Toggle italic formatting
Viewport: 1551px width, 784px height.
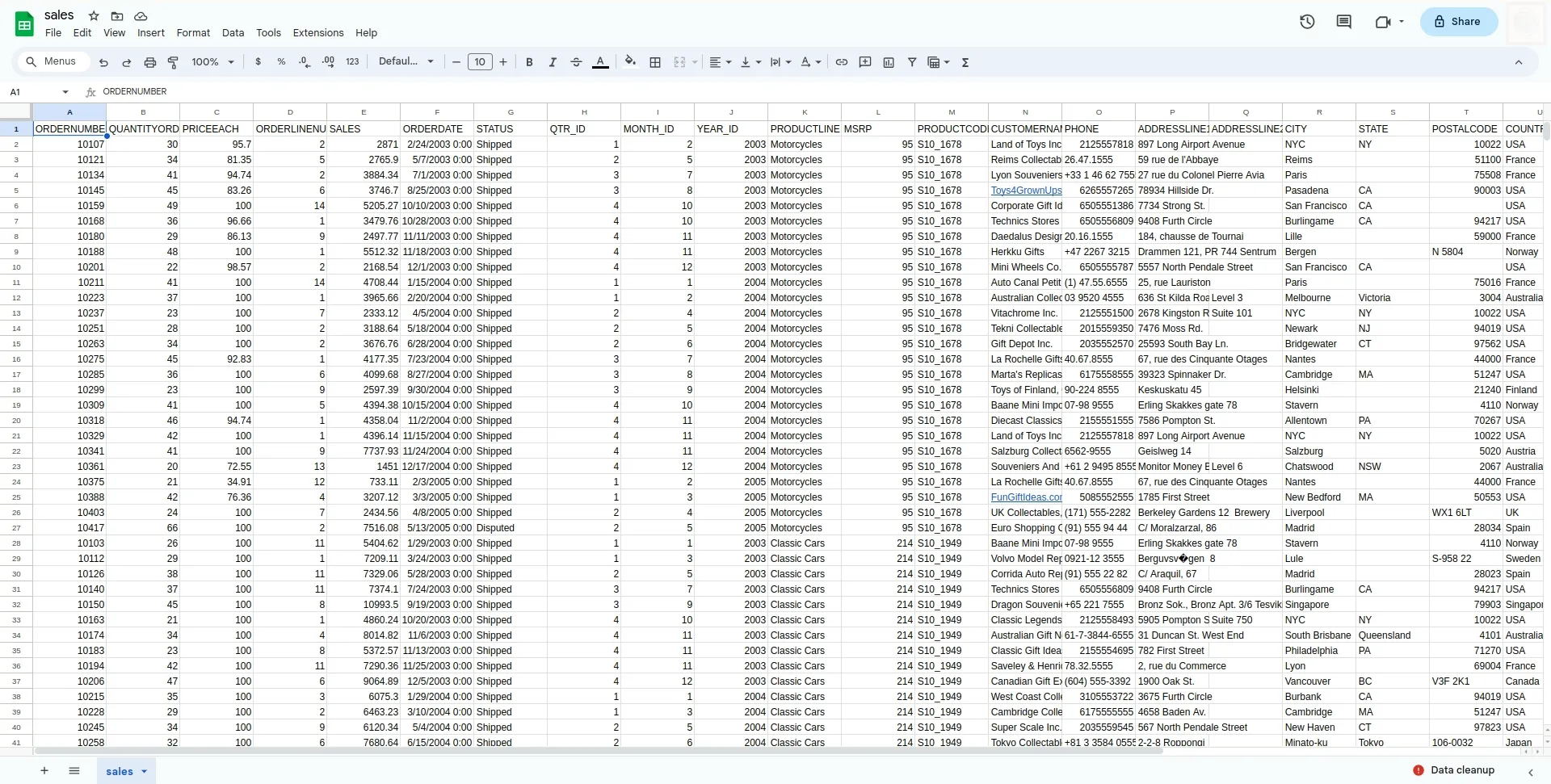tap(553, 62)
